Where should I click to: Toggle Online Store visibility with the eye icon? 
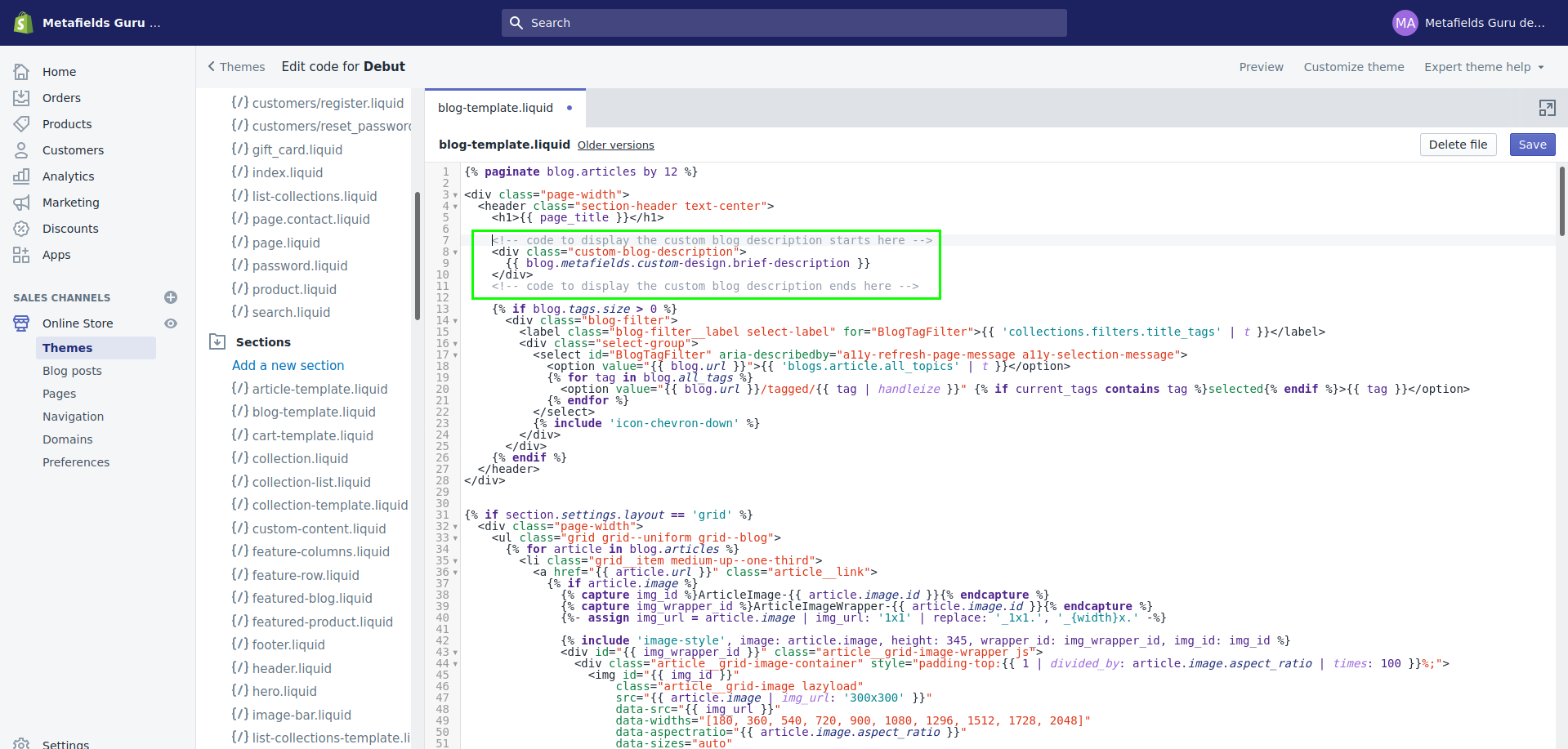pyautogui.click(x=171, y=323)
